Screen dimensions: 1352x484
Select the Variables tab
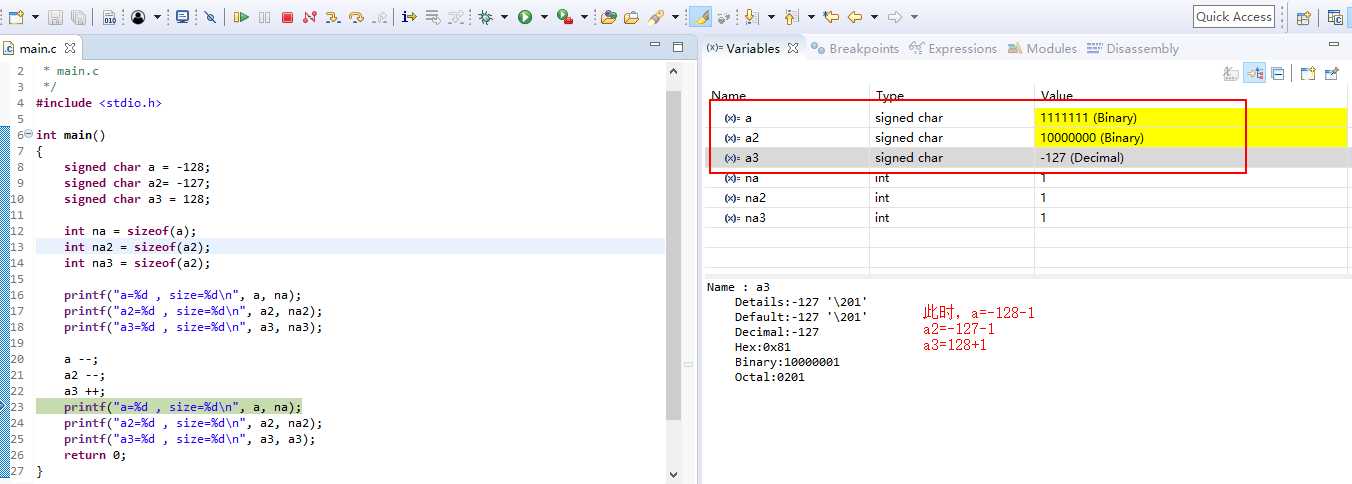pos(753,48)
